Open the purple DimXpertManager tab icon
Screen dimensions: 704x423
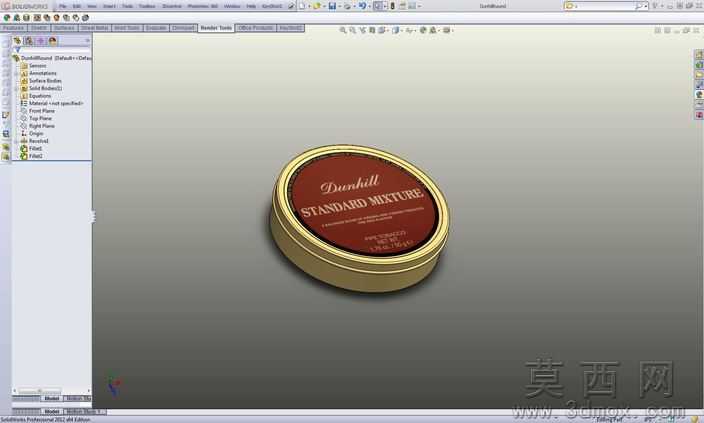40,41
